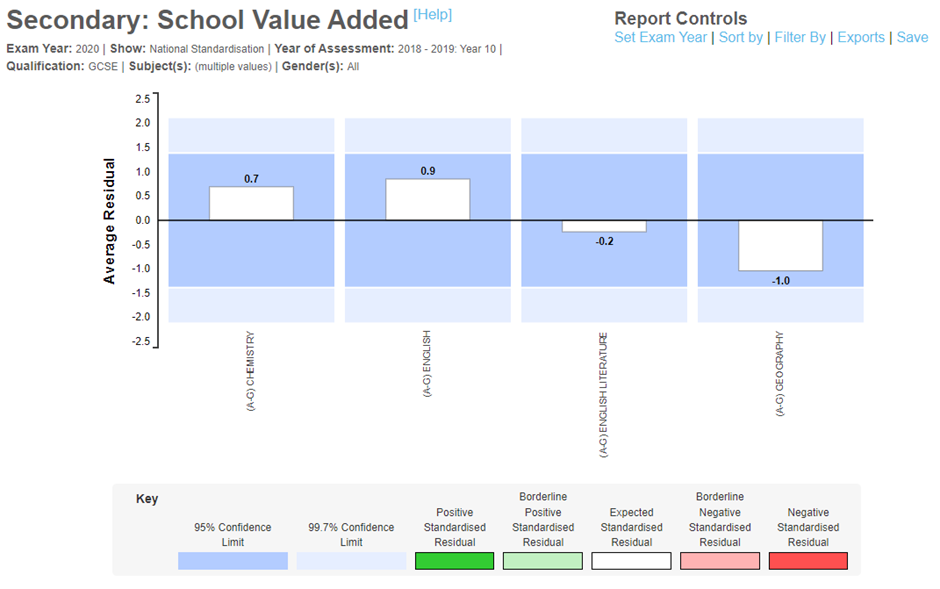The width and height of the screenshot is (940, 589).
Task: Open the Exports control
Action: click(860, 37)
